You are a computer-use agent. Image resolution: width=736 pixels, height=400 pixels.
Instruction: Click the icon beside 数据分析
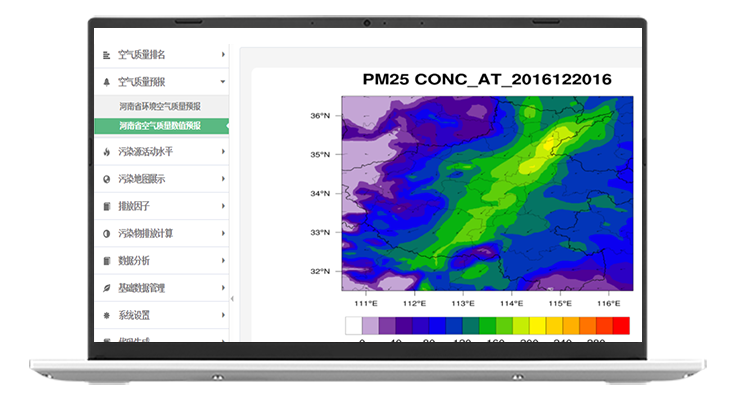107,261
